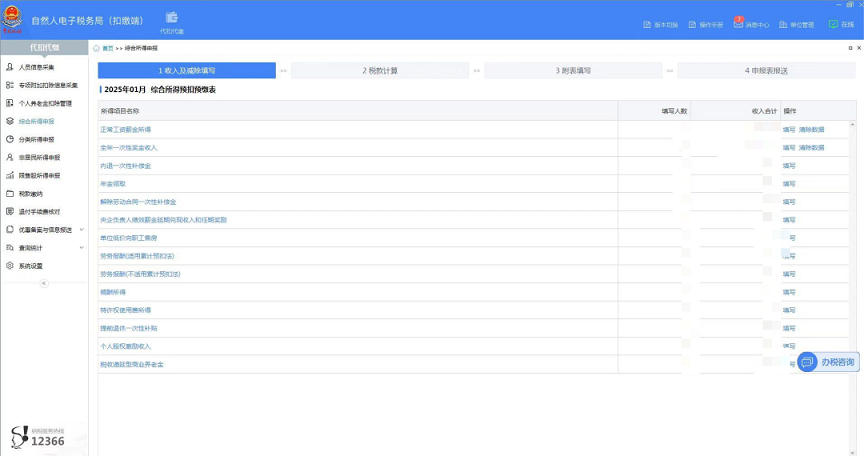Open 人员信息采集 in the sidebar
The width and height of the screenshot is (864, 456).
pos(38,67)
